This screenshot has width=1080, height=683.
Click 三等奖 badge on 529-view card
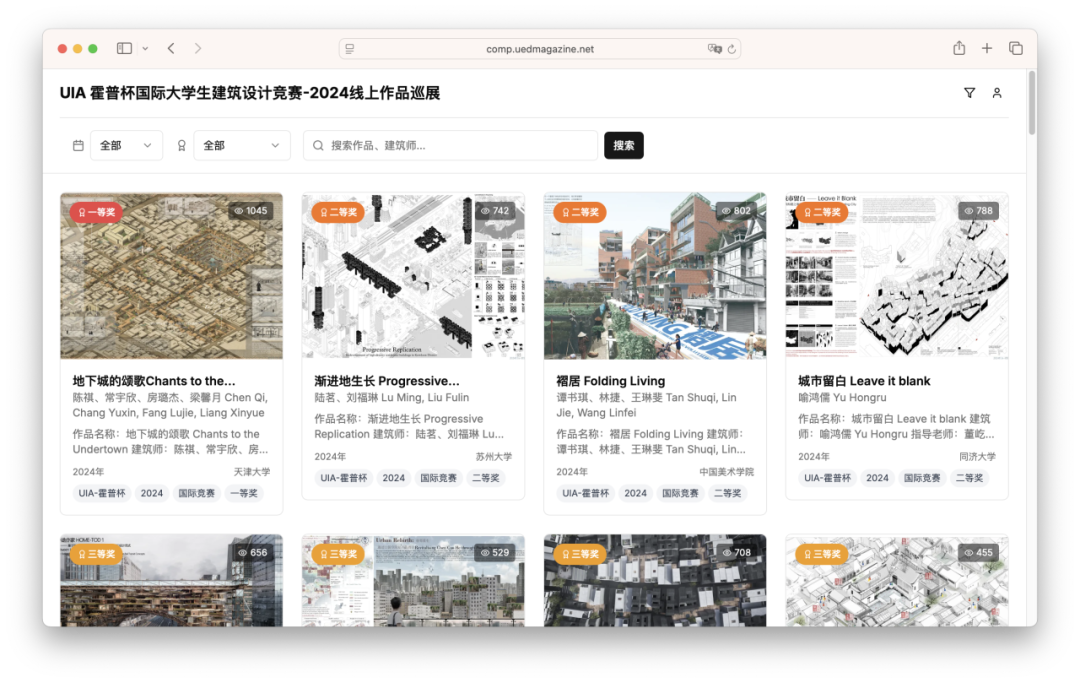coord(338,554)
